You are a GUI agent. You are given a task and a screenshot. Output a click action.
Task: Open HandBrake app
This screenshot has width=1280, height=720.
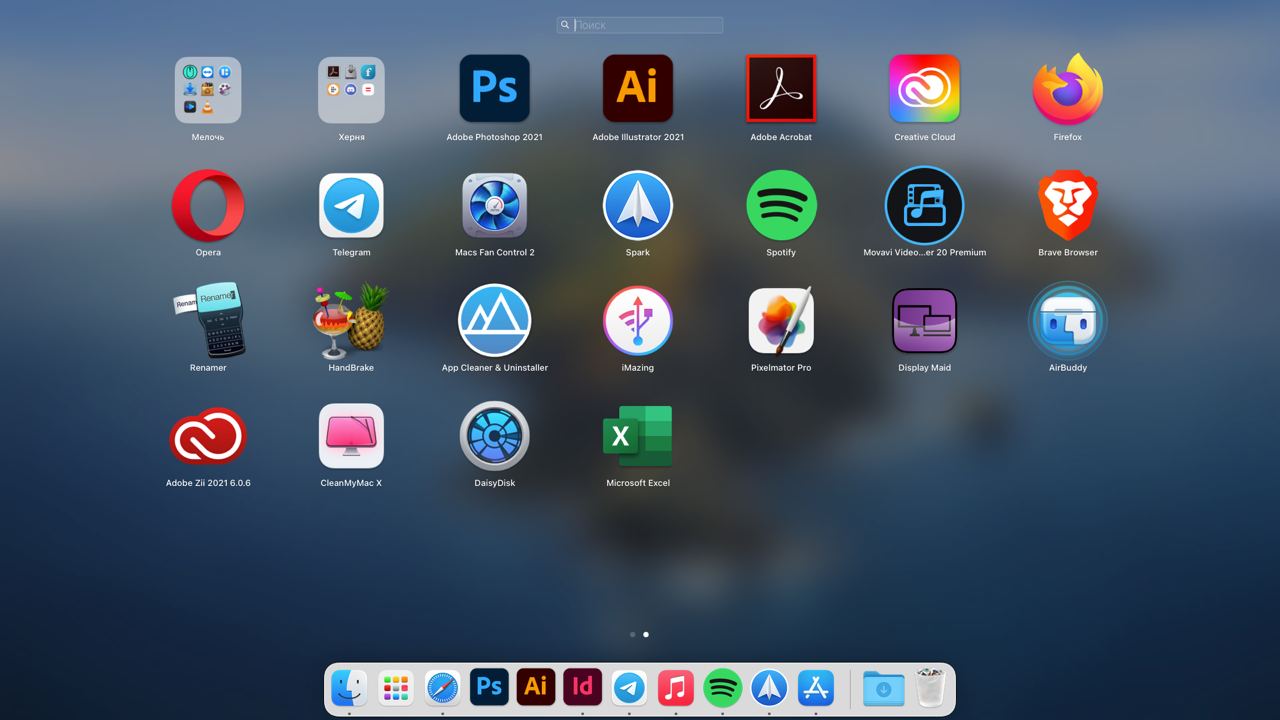coord(351,321)
